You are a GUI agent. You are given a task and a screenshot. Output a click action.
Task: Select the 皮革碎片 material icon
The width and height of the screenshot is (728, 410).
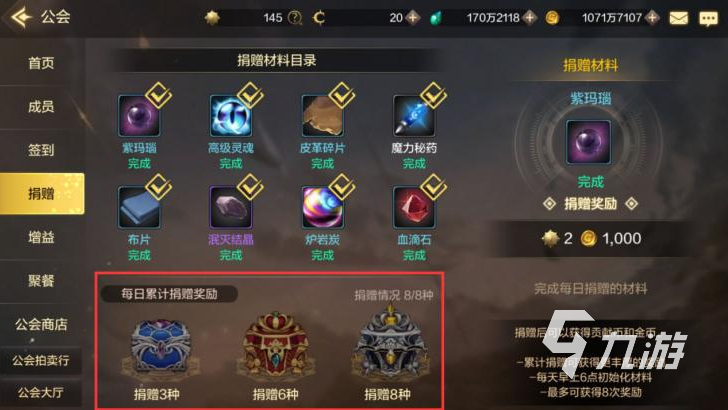pos(322,116)
